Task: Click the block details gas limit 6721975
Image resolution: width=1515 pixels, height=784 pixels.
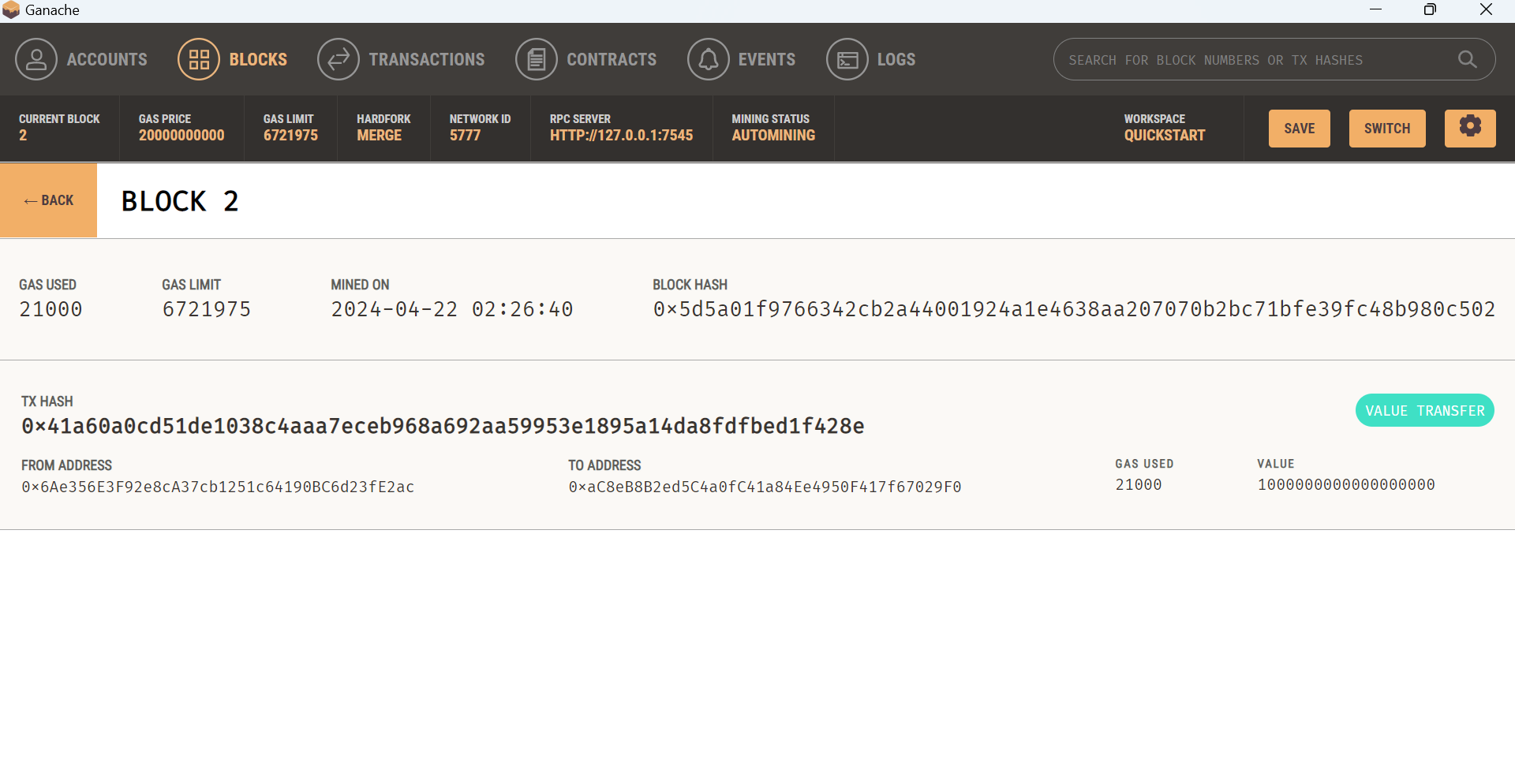Action: (x=207, y=309)
